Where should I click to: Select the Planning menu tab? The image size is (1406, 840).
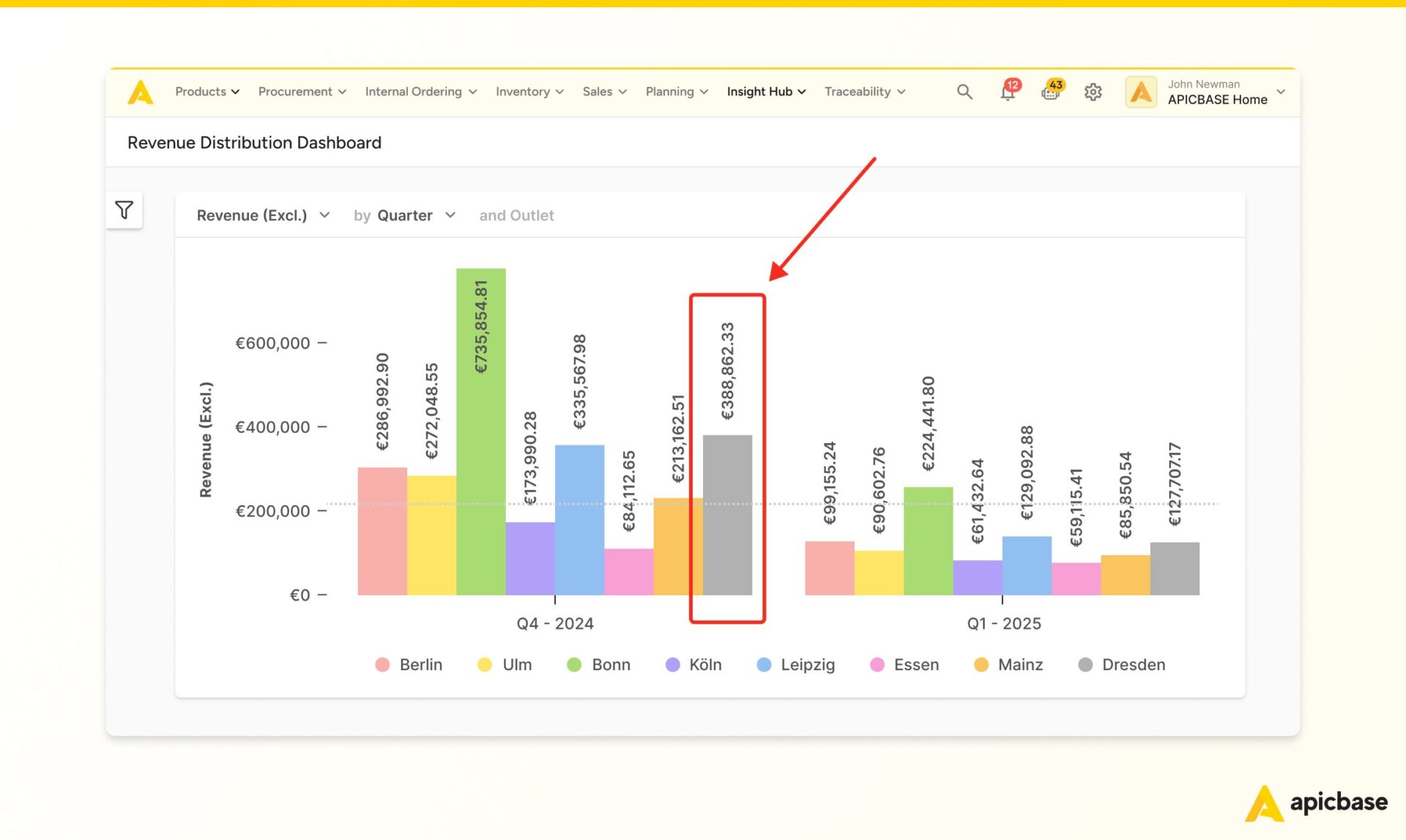point(676,91)
